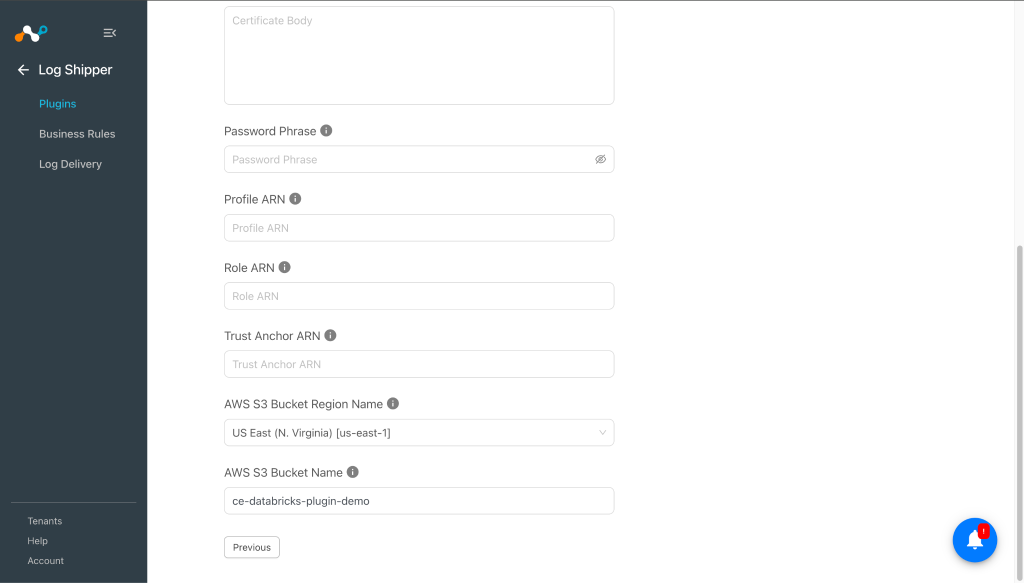Click the Previous button
The width and height of the screenshot is (1024, 583).
252,547
